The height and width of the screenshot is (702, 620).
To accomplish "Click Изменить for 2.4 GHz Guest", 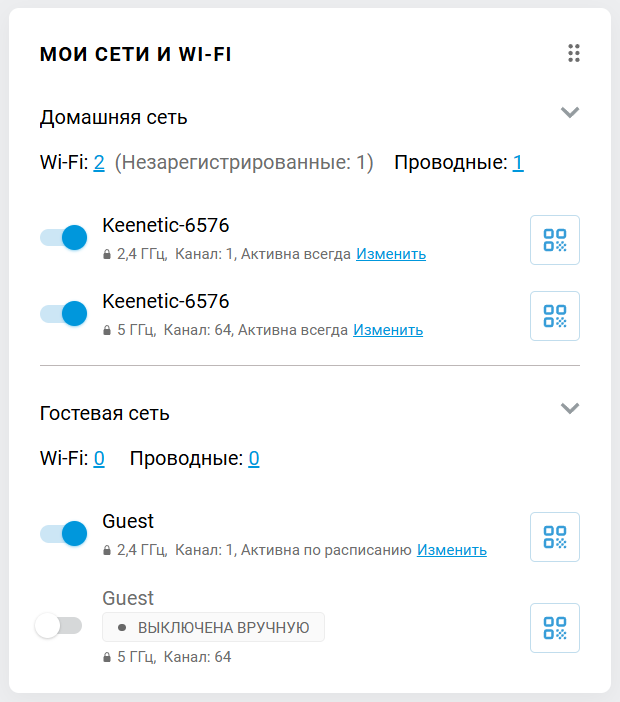I will tap(452, 550).
